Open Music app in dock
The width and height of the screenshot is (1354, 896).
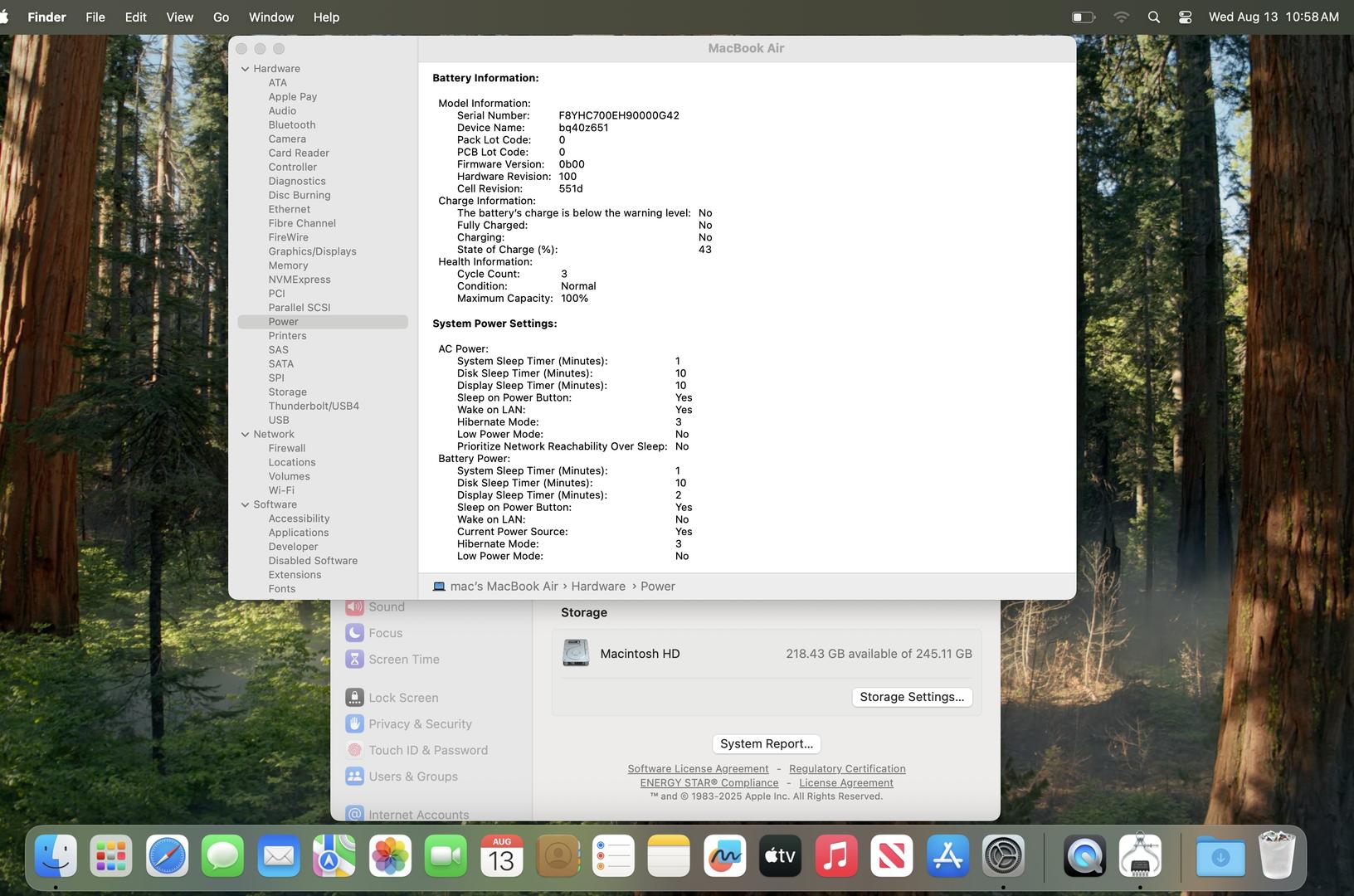(836, 855)
